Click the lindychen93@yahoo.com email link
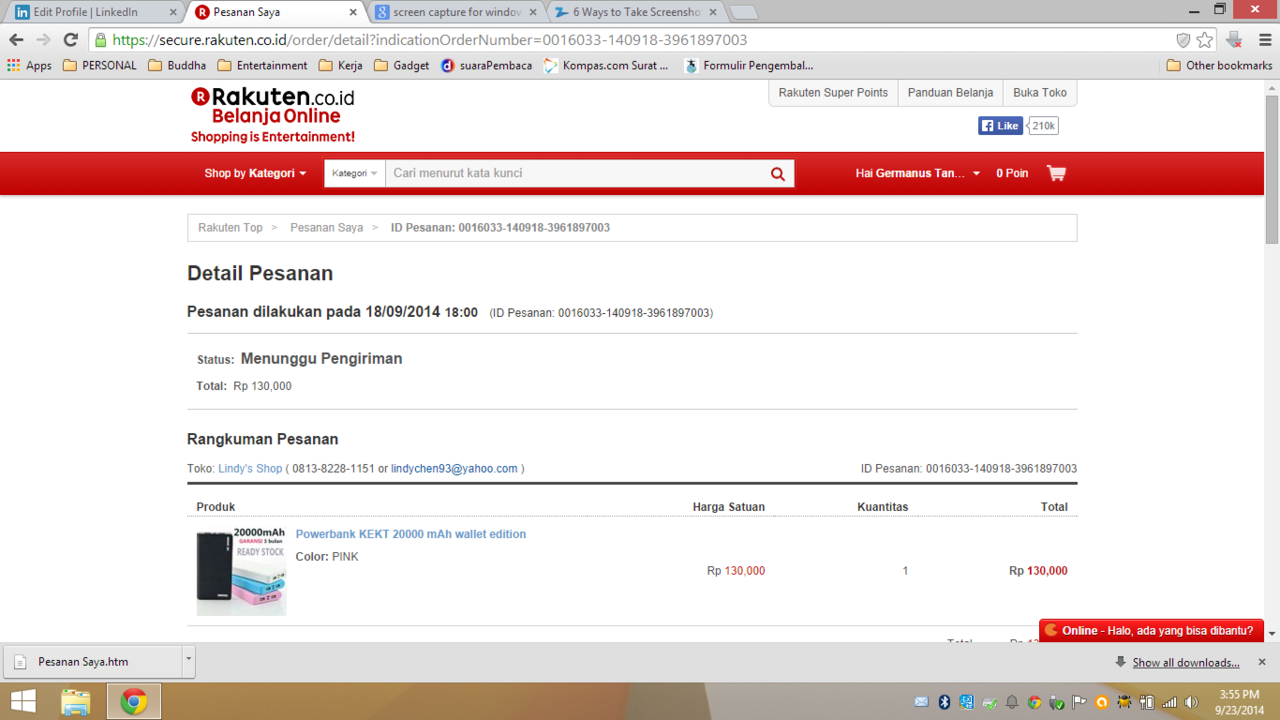 coord(454,468)
